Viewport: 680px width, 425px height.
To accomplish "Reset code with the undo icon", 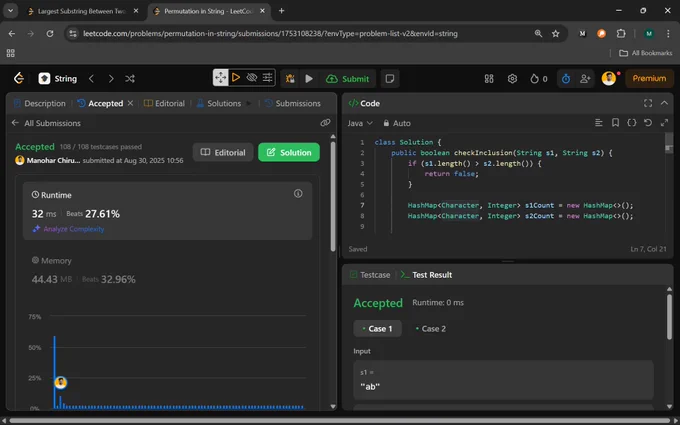I will pos(648,123).
